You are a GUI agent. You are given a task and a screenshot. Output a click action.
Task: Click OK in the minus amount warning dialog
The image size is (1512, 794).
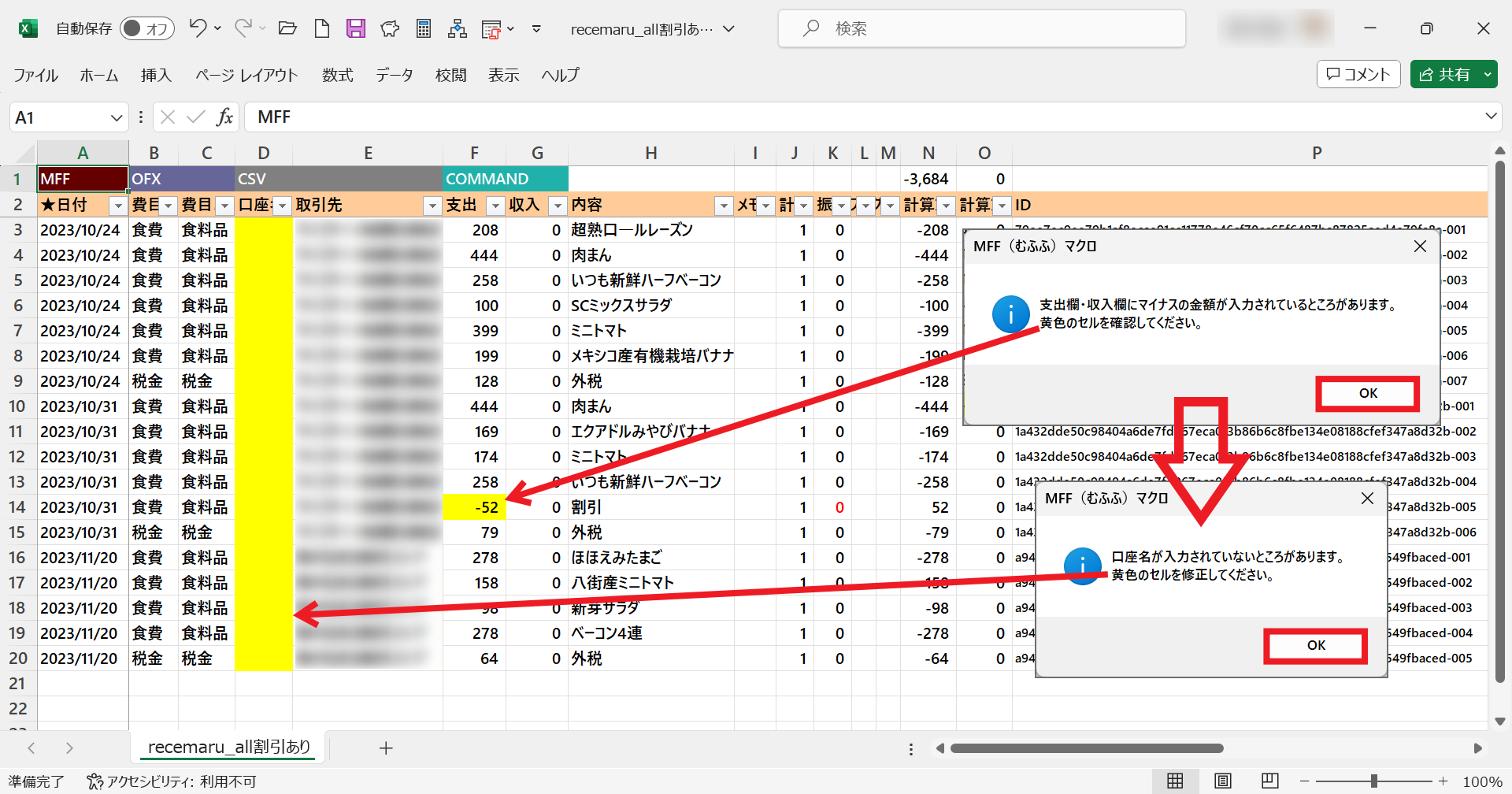[x=1368, y=393]
